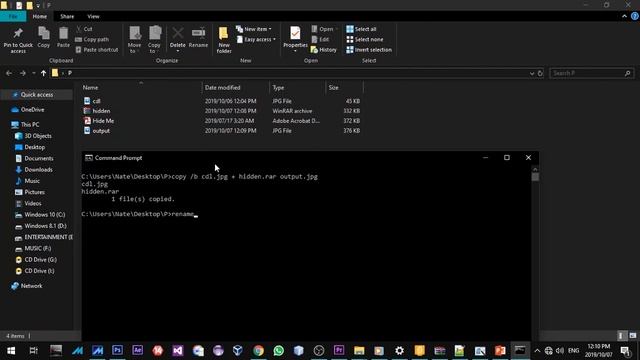
Task: Click the Delete ribbon icon
Action: (178, 40)
